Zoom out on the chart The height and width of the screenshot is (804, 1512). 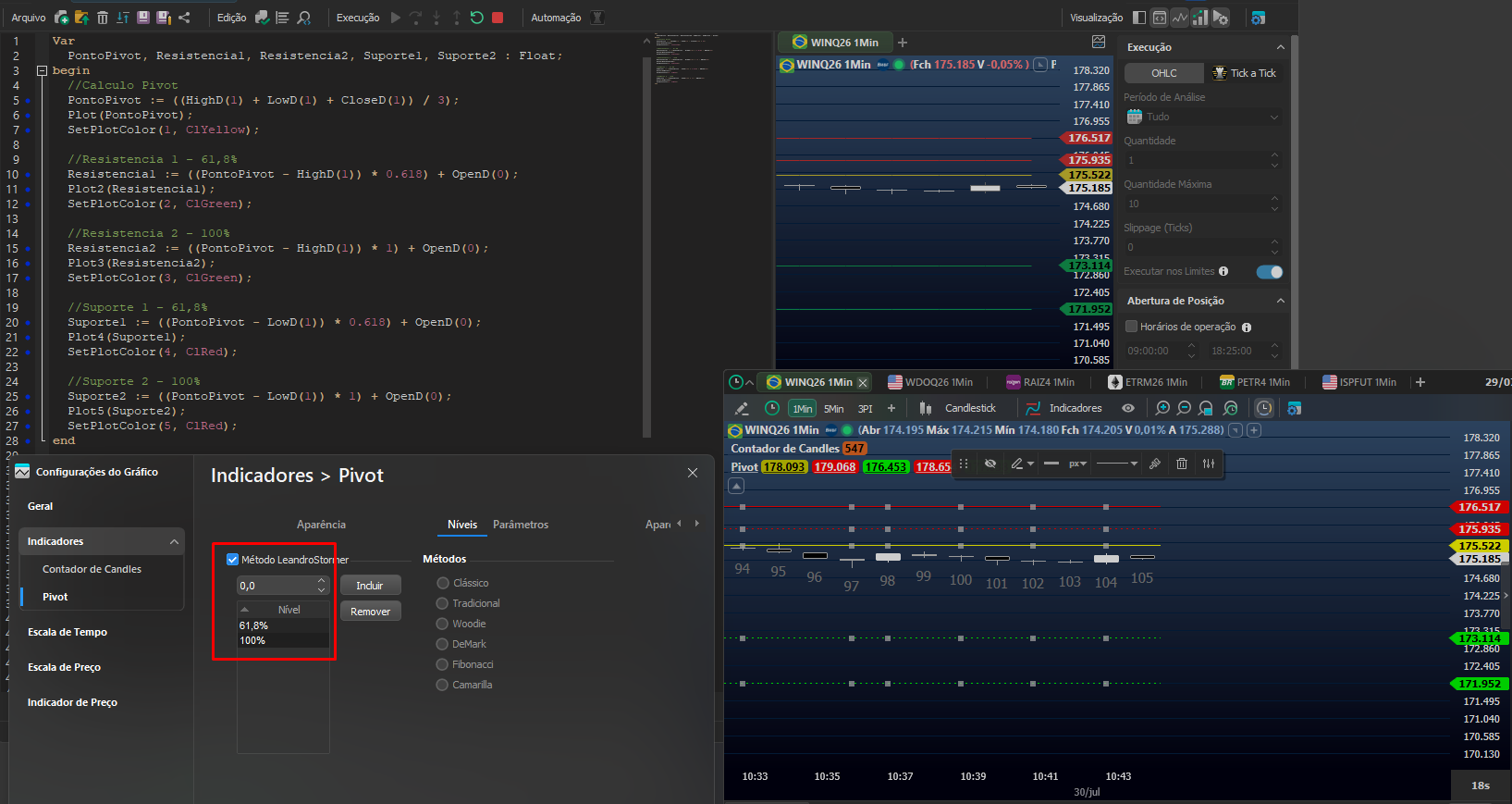click(1184, 408)
